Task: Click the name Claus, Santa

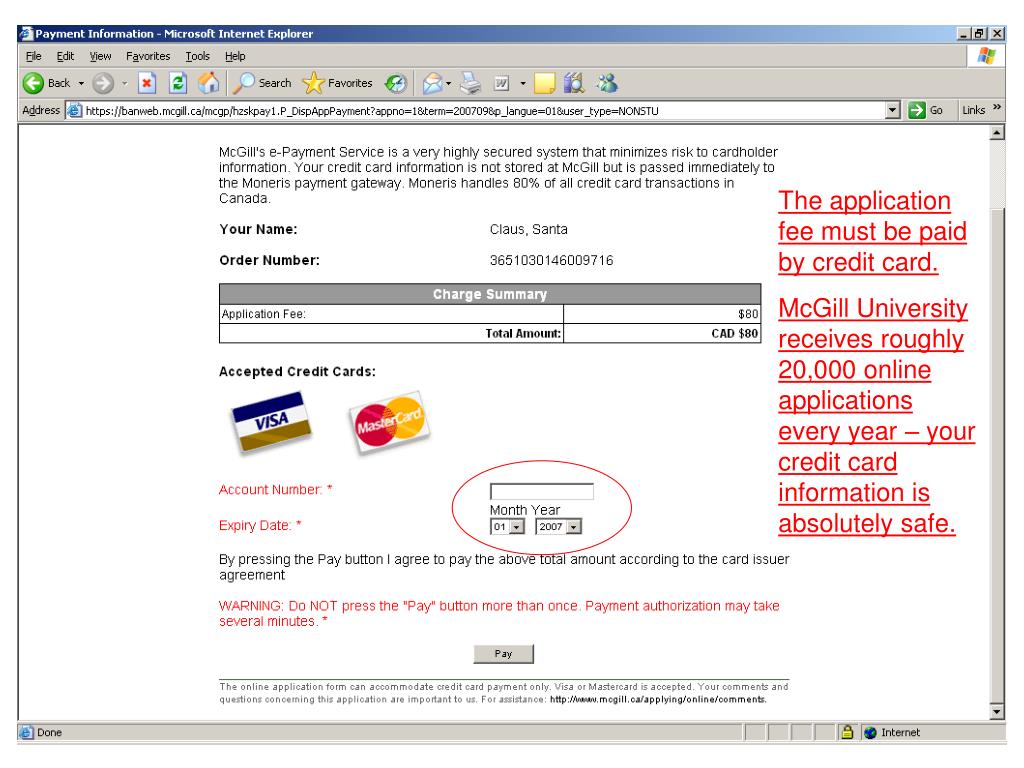Action: pyautogui.click(x=528, y=229)
